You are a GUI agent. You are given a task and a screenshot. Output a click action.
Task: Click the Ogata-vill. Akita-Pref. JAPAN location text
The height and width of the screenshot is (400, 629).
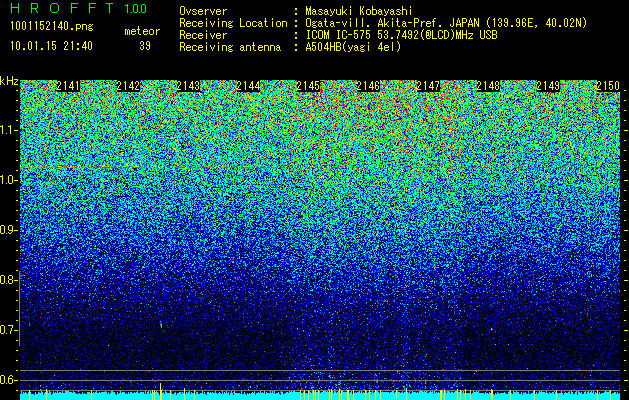(x=446, y=23)
